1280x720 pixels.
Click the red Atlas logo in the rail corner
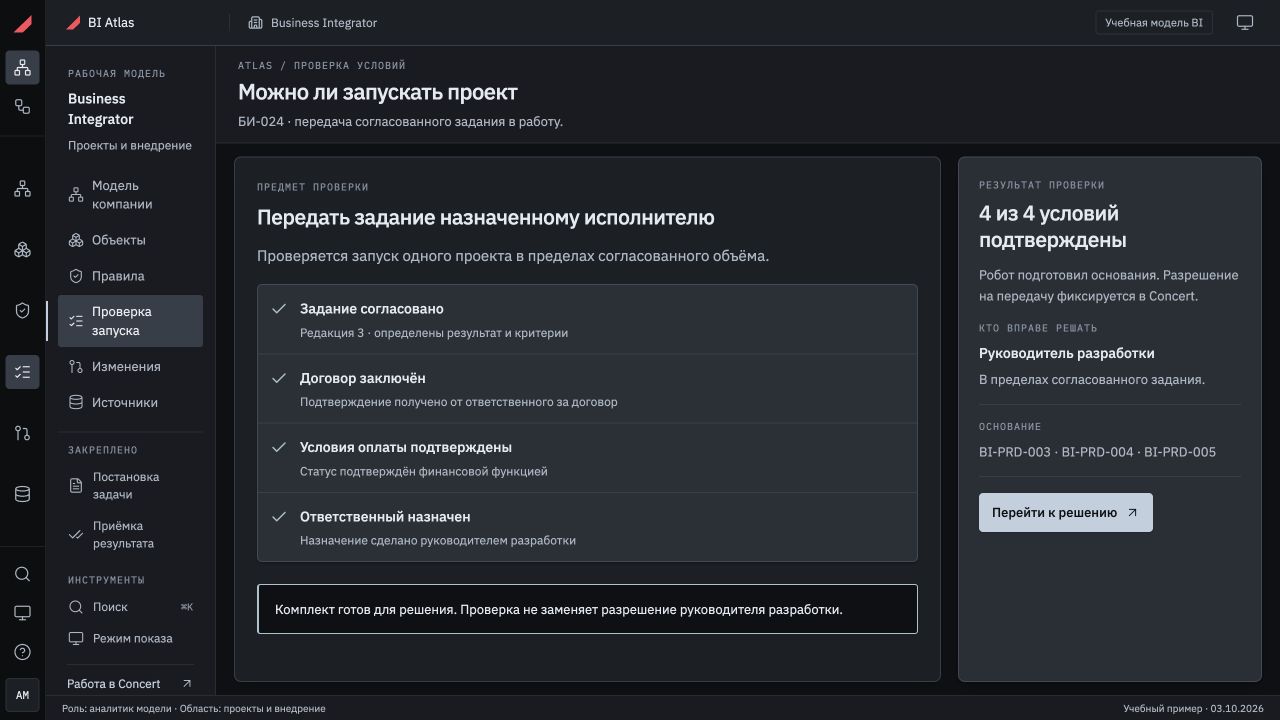pyautogui.click(x=22, y=23)
